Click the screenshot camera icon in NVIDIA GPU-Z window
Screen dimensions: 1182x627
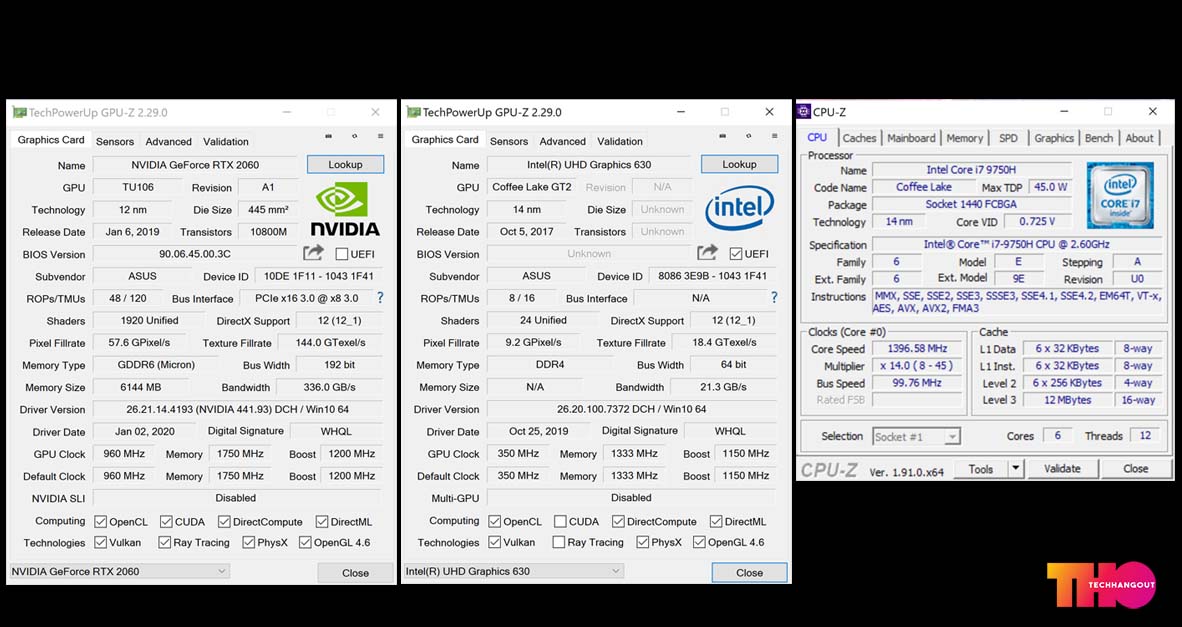(329, 136)
